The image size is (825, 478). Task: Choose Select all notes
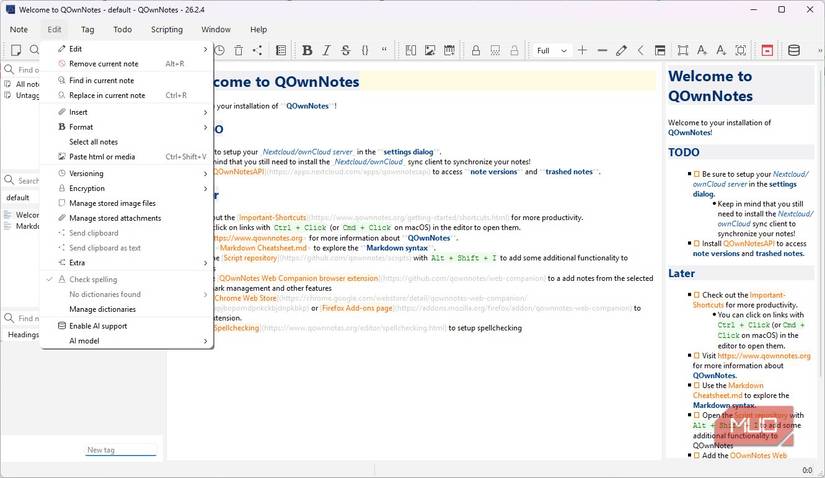126,142
